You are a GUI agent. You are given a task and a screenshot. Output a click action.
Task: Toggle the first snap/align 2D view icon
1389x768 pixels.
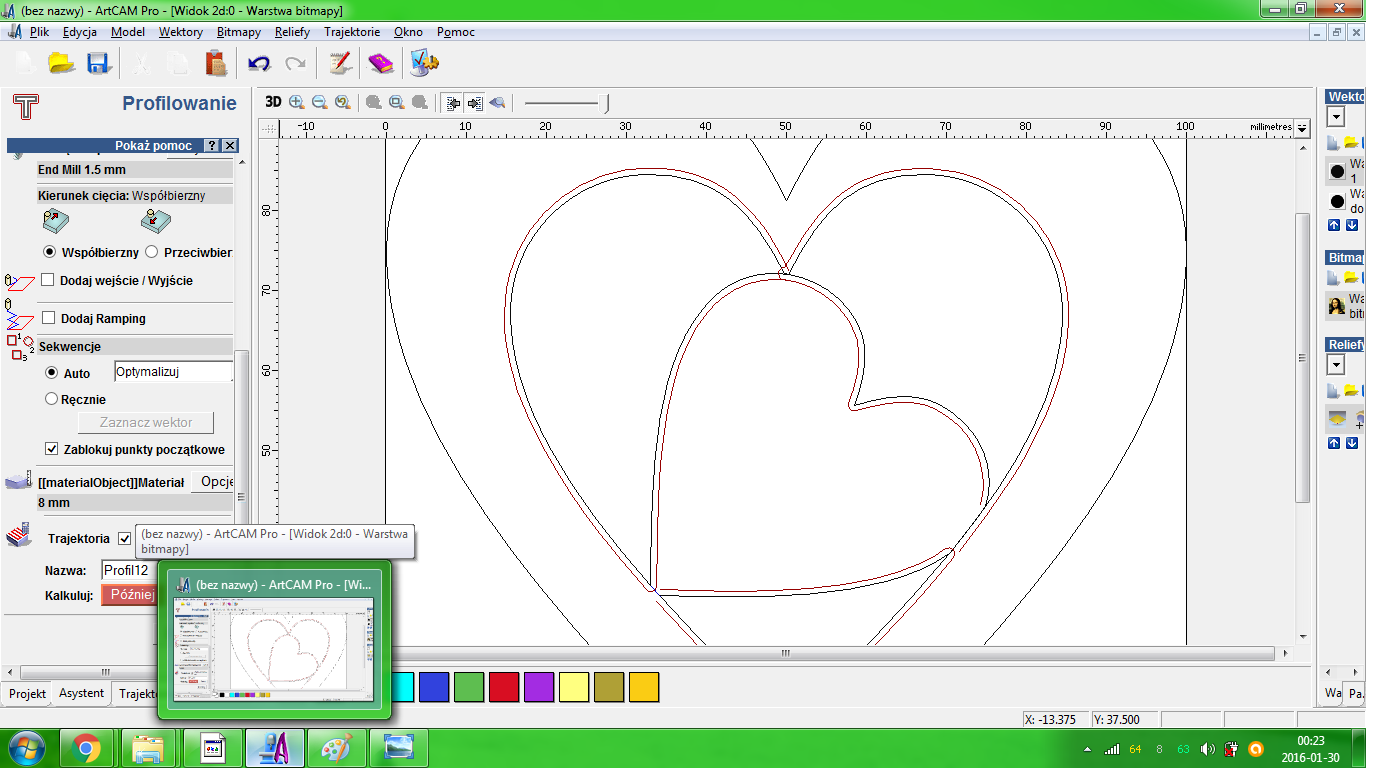tap(453, 102)
